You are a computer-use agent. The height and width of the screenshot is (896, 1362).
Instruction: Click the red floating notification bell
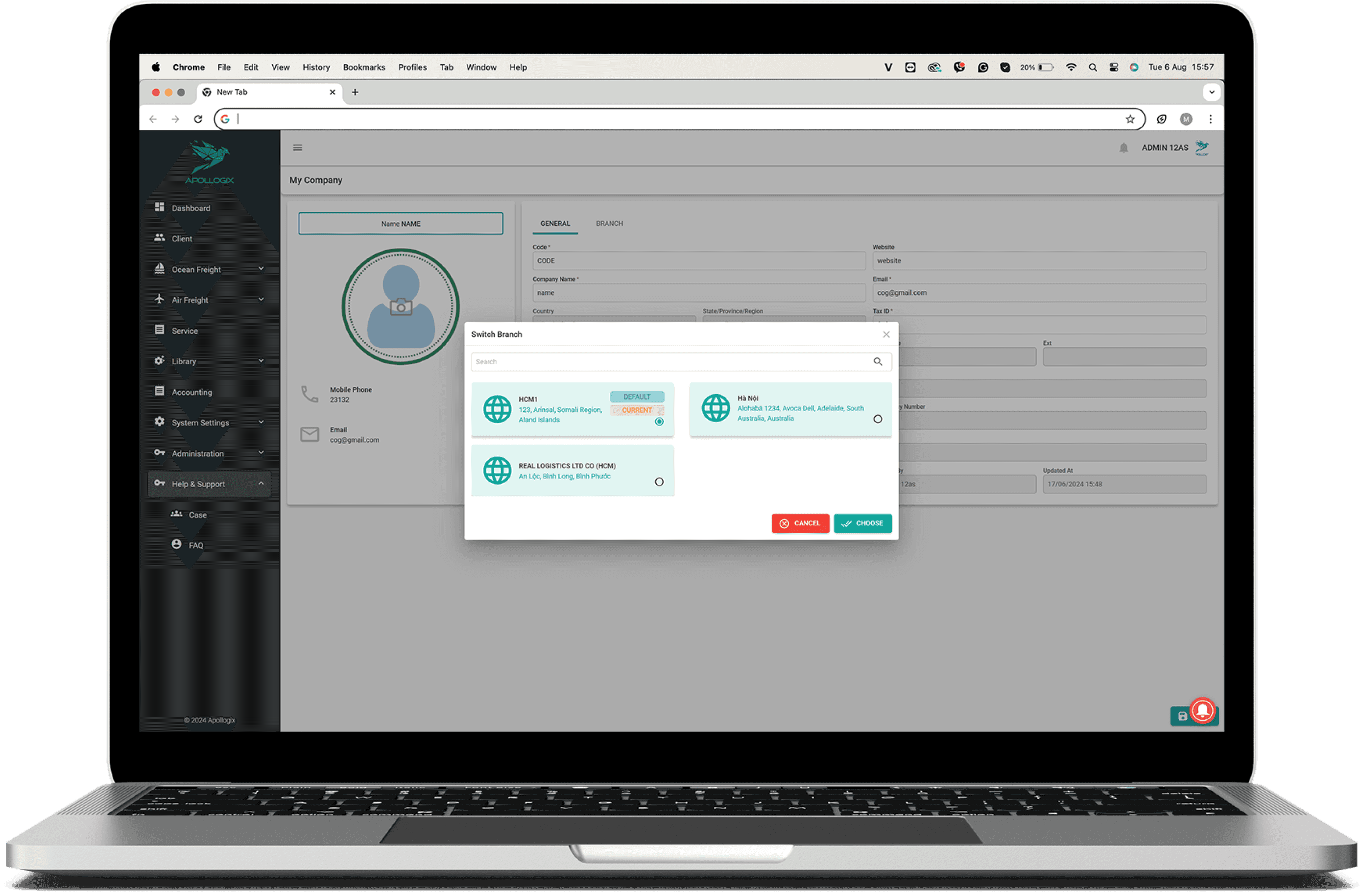tap(1203, 711)
